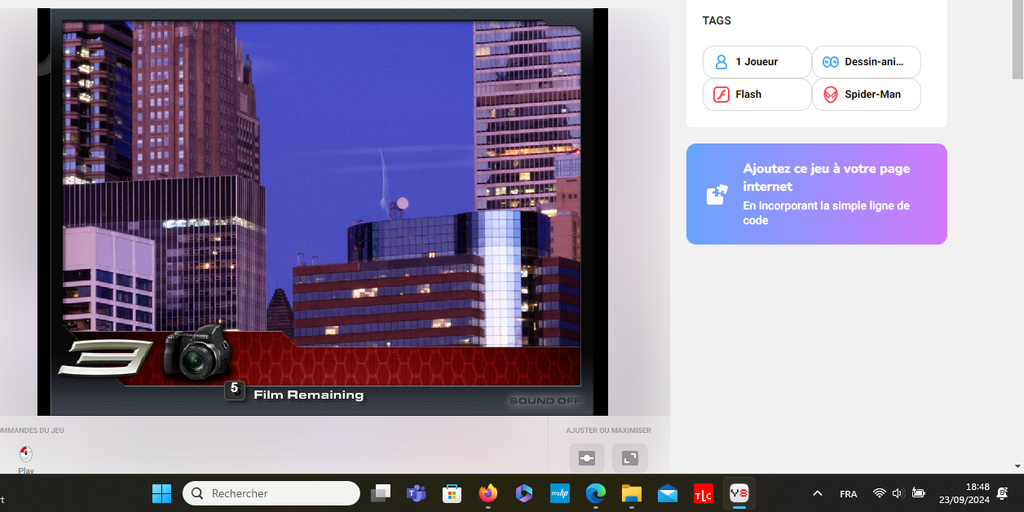Open the FRA language selector
The height and width of the screenshot is (512, 1024).
coord(848,493)
